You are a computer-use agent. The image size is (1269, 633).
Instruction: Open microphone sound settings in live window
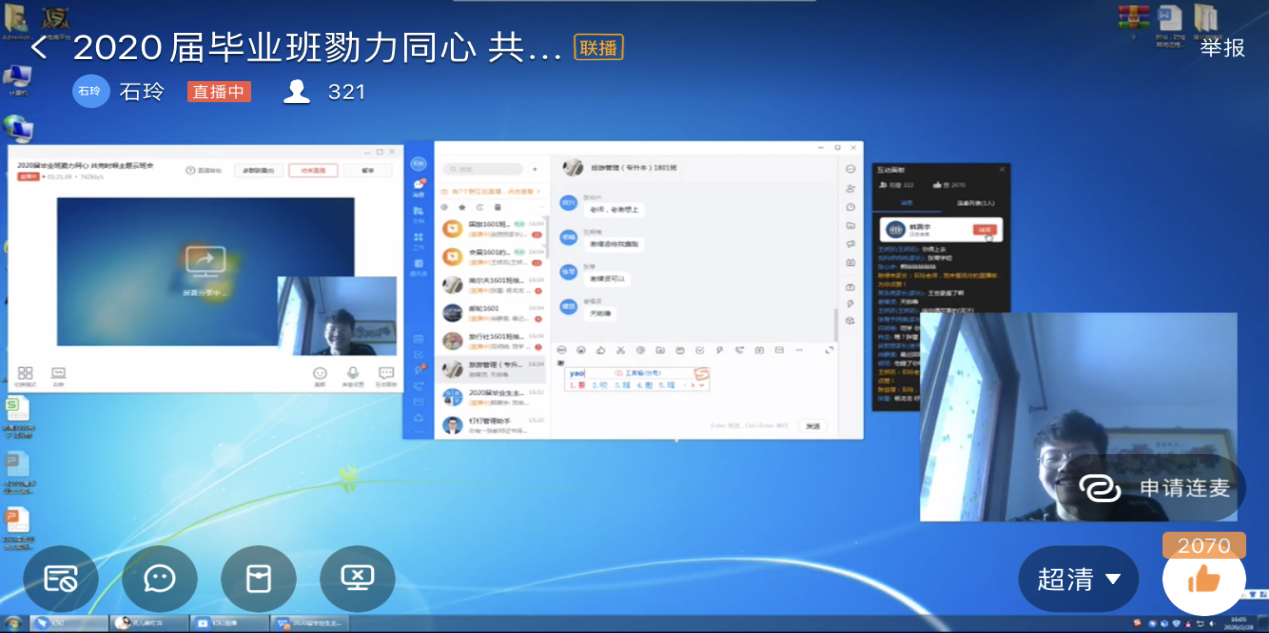click(352, 374)
